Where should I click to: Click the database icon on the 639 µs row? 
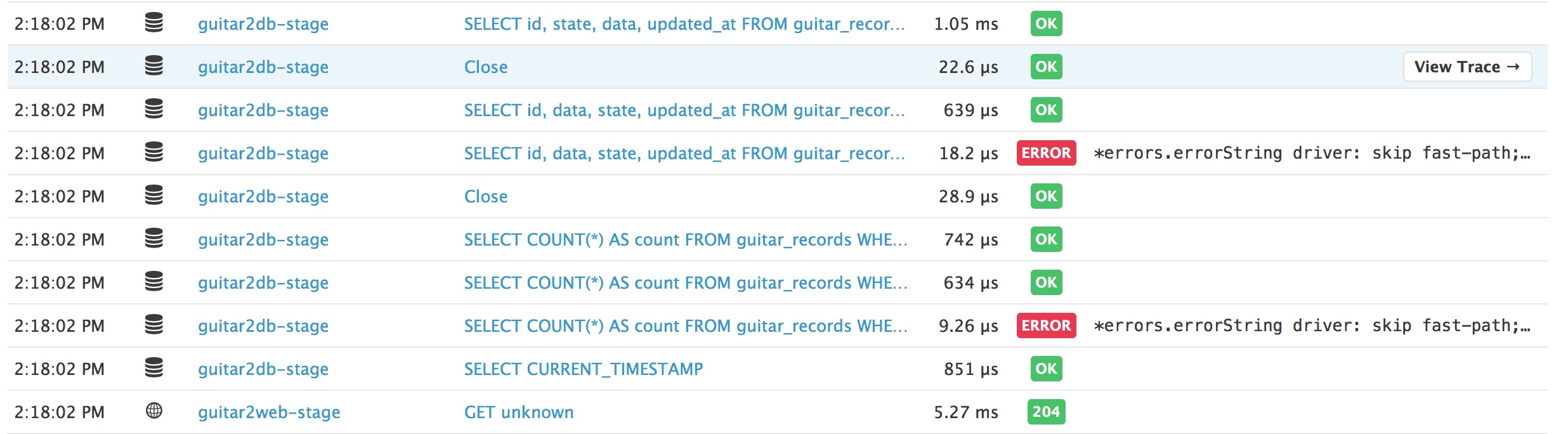click(x=154, y=109)
